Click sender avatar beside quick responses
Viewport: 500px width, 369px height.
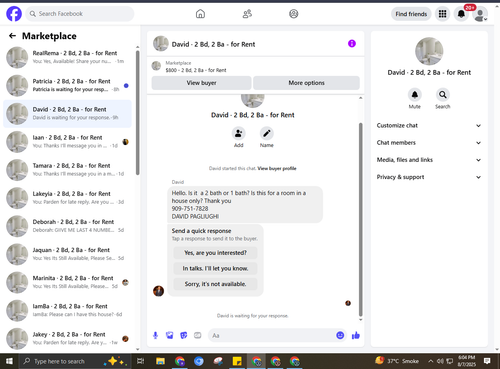(158, 291)
